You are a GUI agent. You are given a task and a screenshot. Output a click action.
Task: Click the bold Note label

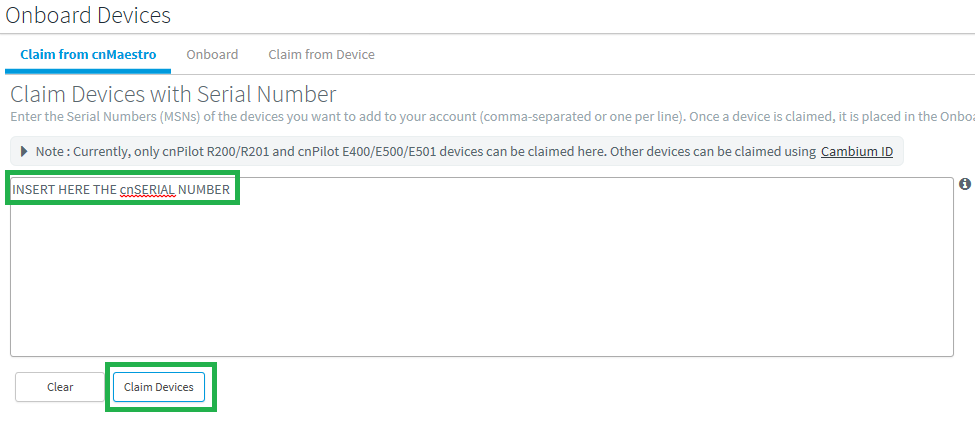(x=51, y=152)
